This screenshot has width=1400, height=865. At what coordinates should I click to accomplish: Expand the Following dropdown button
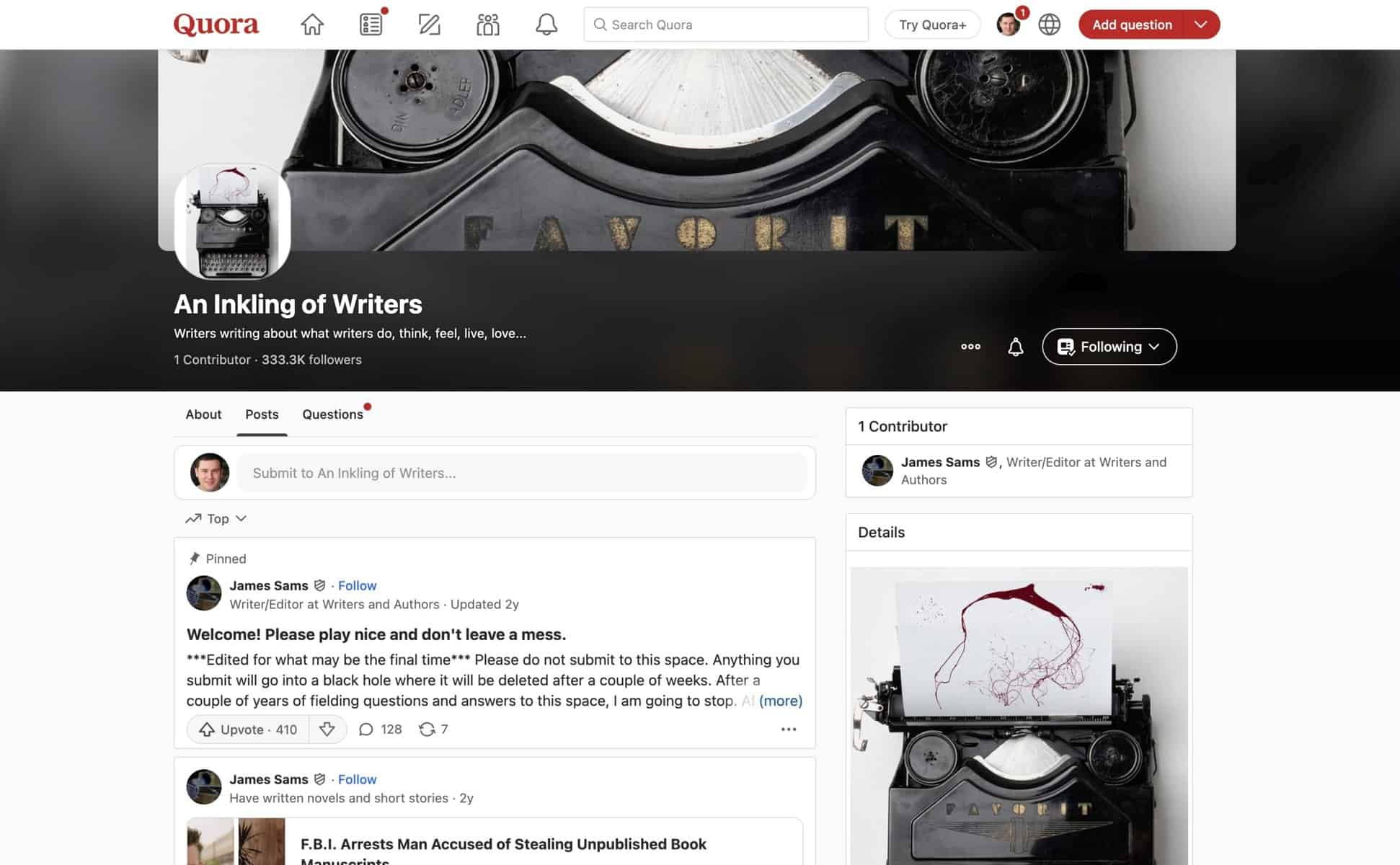(1109, 347)
